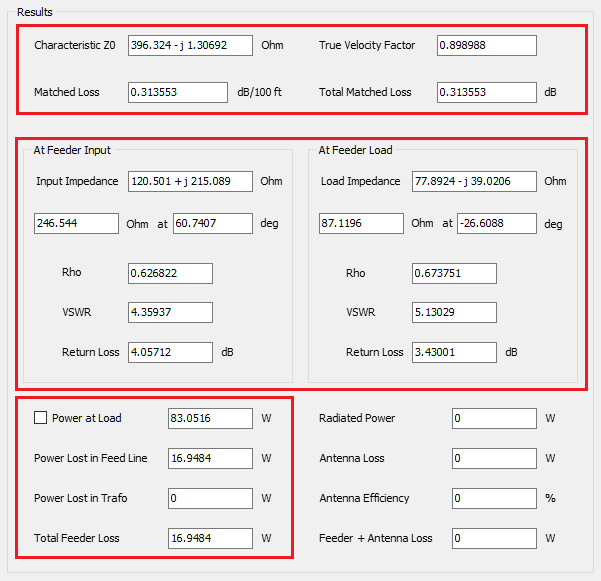The width and height of the screenshot is (601, 581).
Task: Click the Input Impedance value field
Action: 190,181
